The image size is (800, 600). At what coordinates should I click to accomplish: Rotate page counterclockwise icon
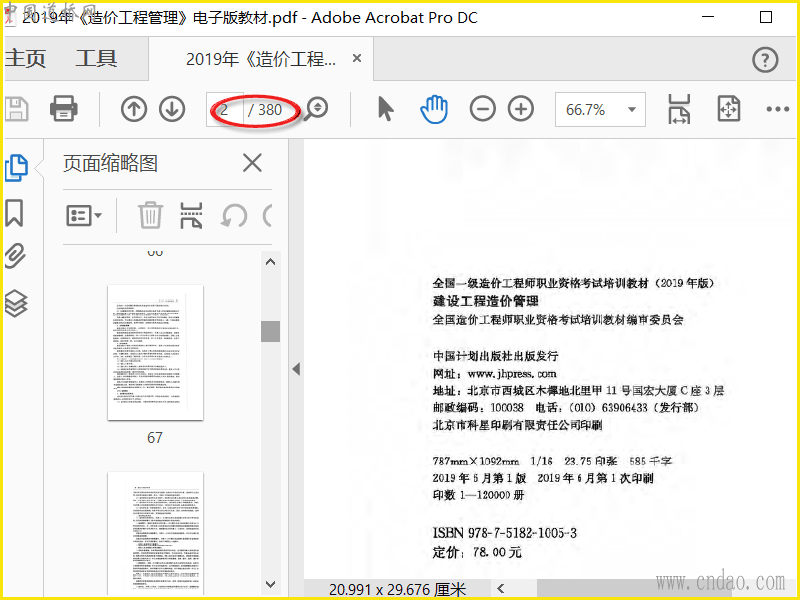point(234,216)
